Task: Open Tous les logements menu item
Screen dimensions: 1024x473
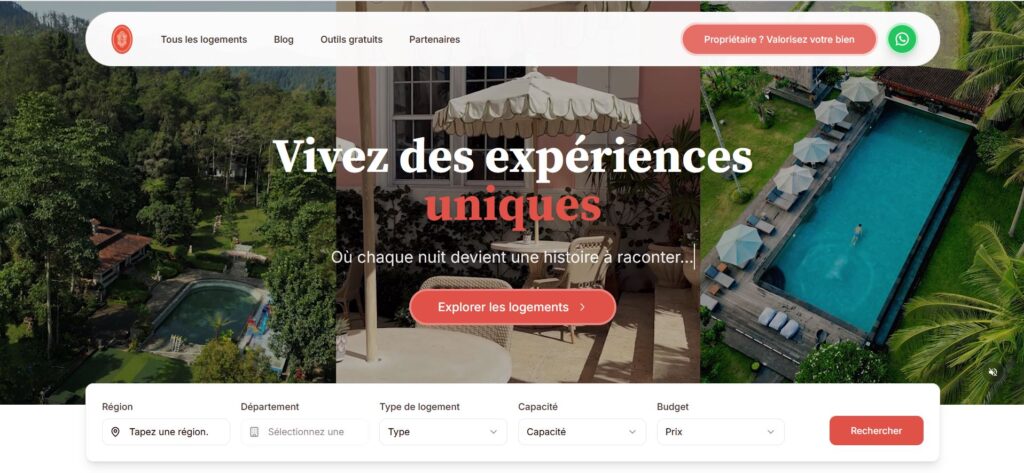Action: click(204, 39)
